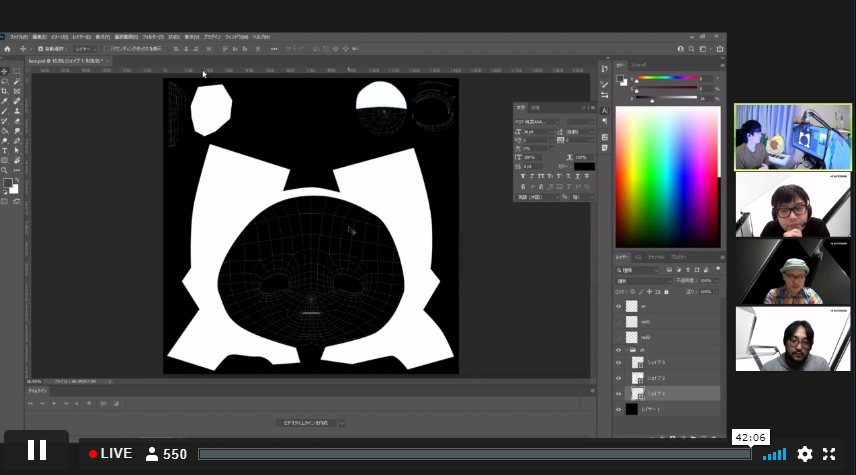Open the search icon in options bar
The image size is (856, 475).
coord(691,49)
